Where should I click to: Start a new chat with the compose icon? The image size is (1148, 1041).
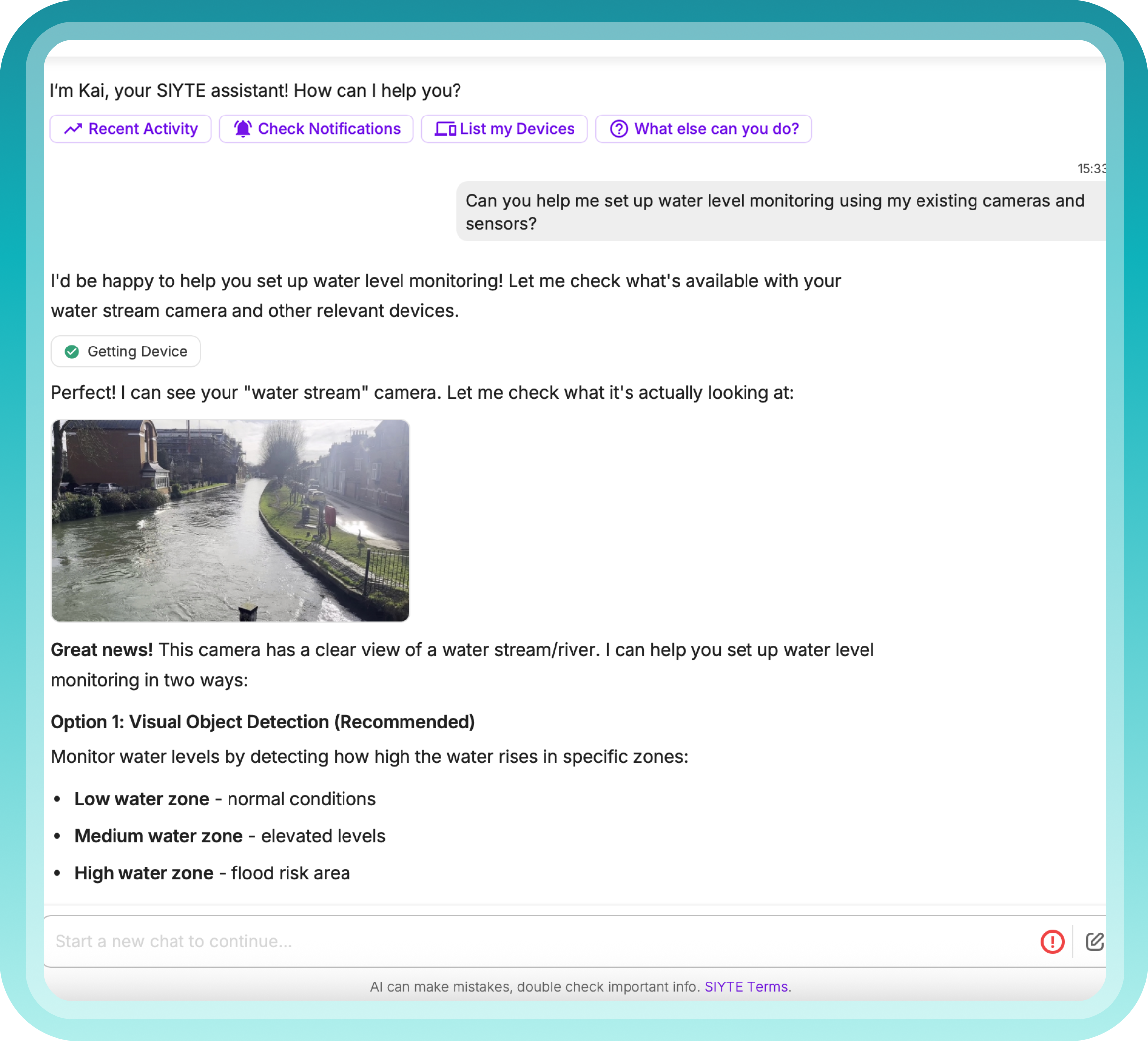1094,941
